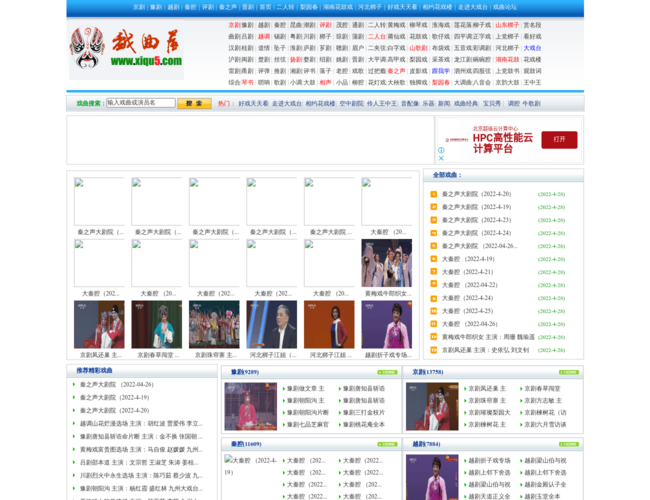Screen dimensions: 650x500
Task: Select 京剧 in the top navigation bar
Action: click(139, 7)
